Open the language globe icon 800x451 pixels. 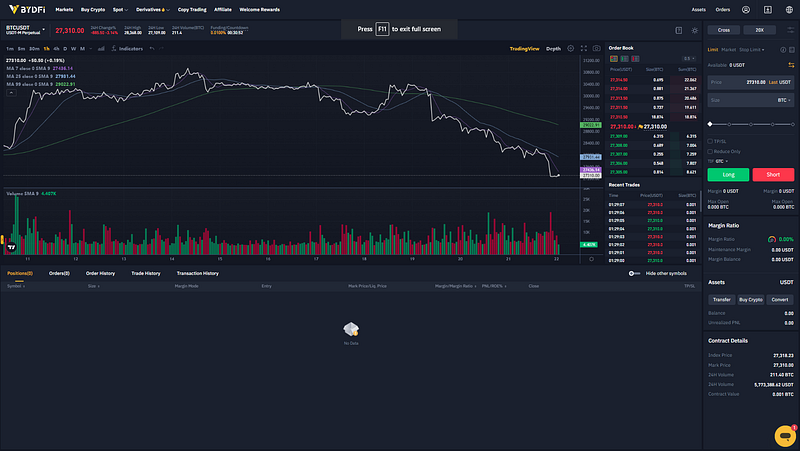[789, 10]
